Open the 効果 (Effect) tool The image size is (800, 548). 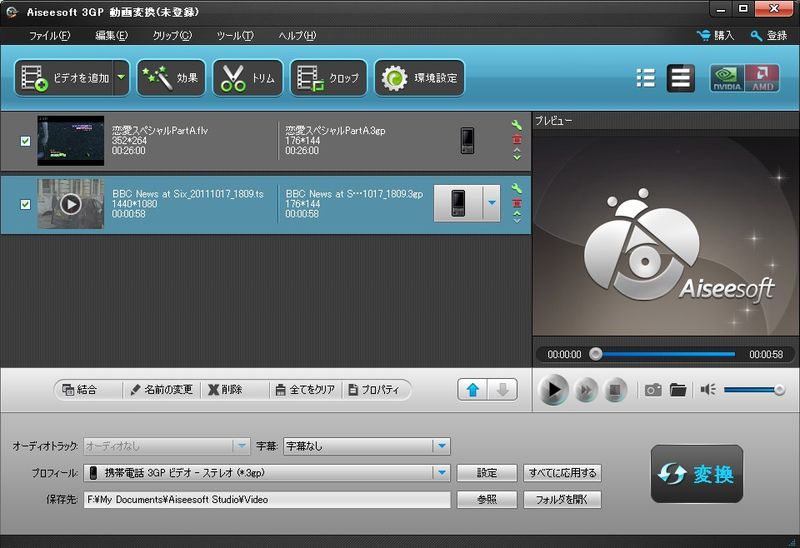click(171, 78)
